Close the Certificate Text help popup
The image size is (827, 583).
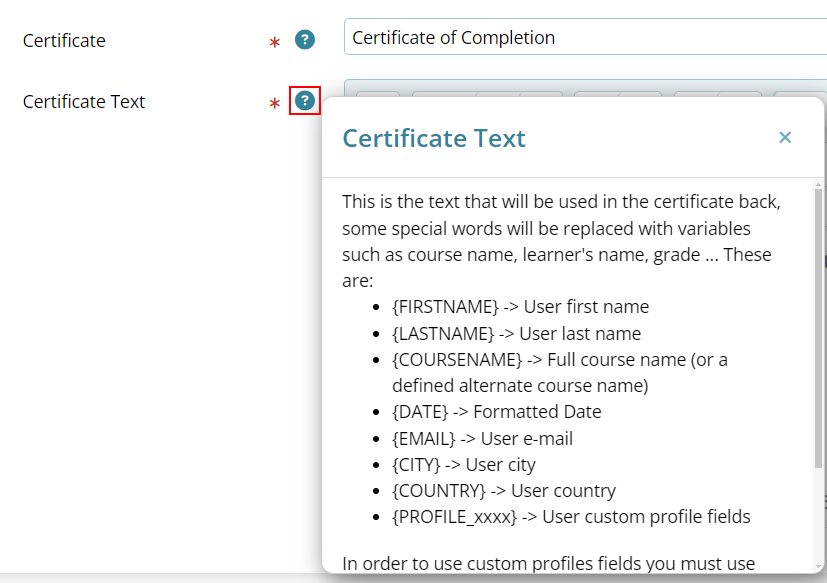point(785,138)
